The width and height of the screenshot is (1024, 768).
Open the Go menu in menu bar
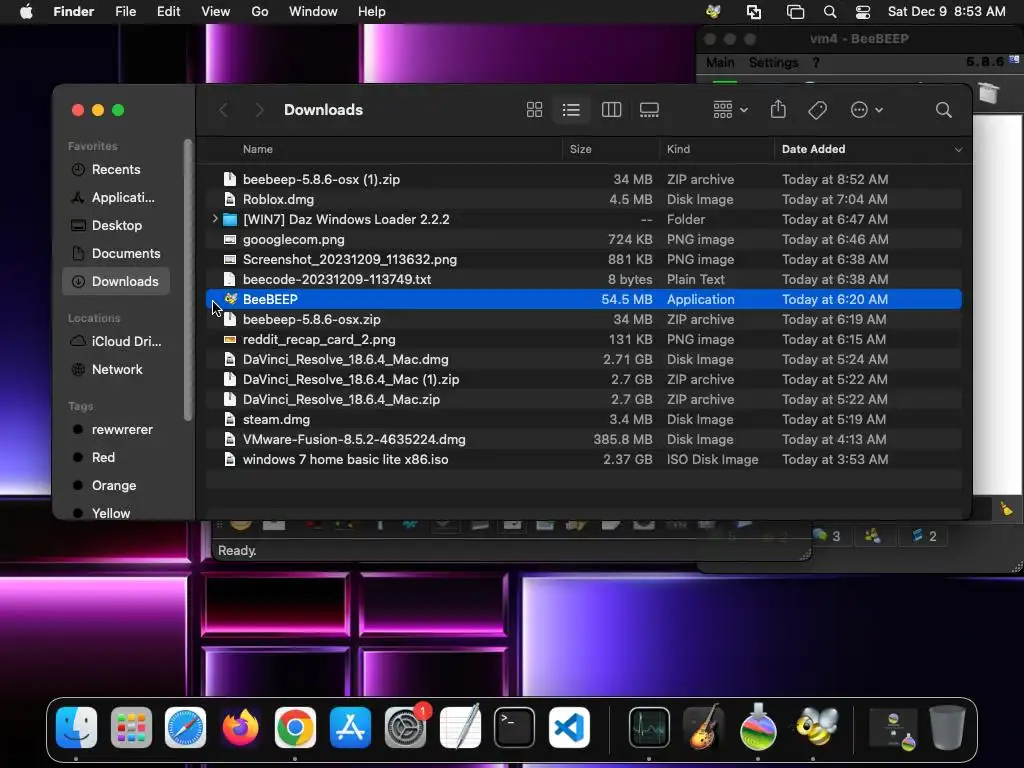(260, 12)
